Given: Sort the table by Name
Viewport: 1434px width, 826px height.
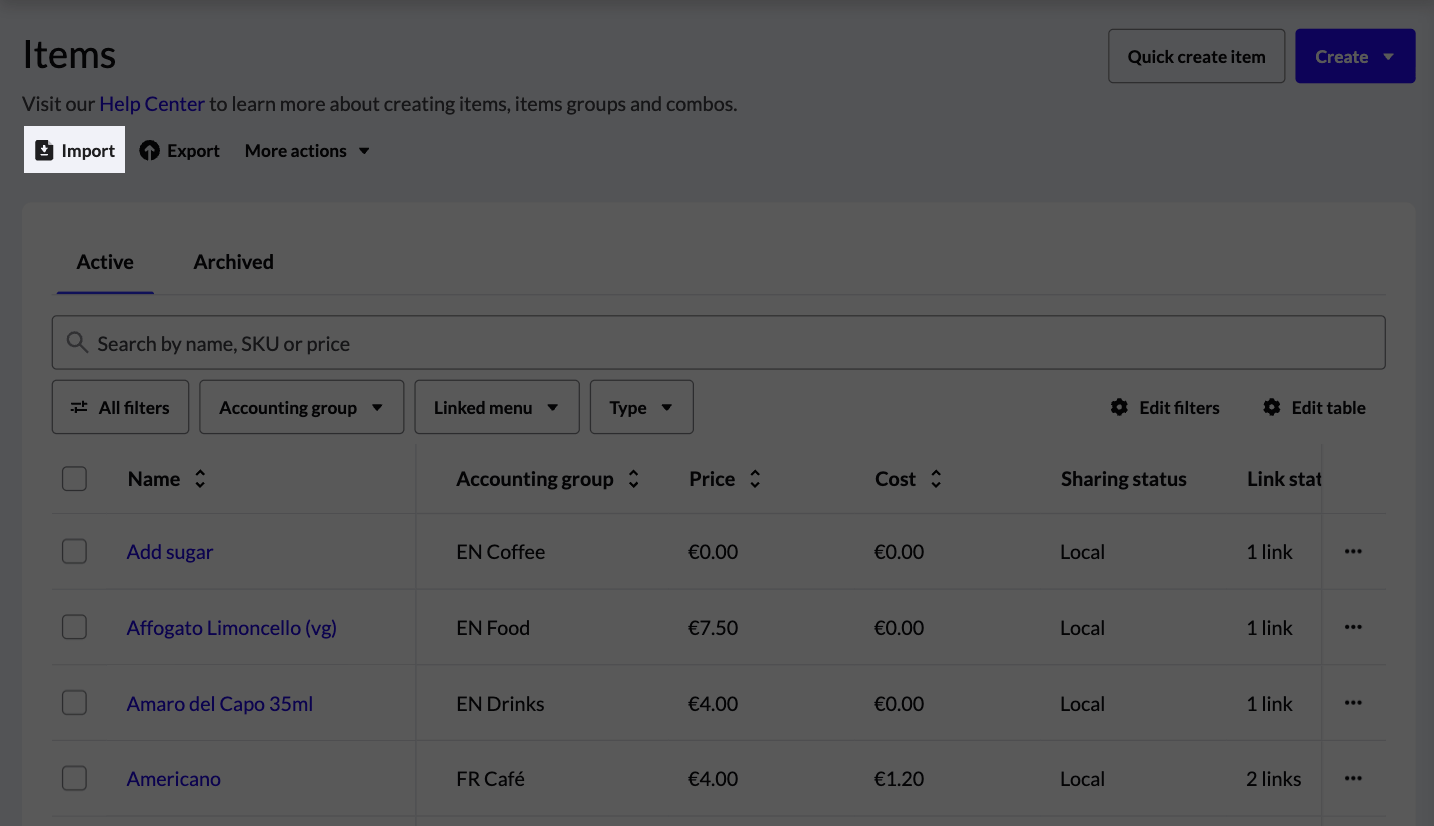Looking at the screenshot, I should pos(200,479).
